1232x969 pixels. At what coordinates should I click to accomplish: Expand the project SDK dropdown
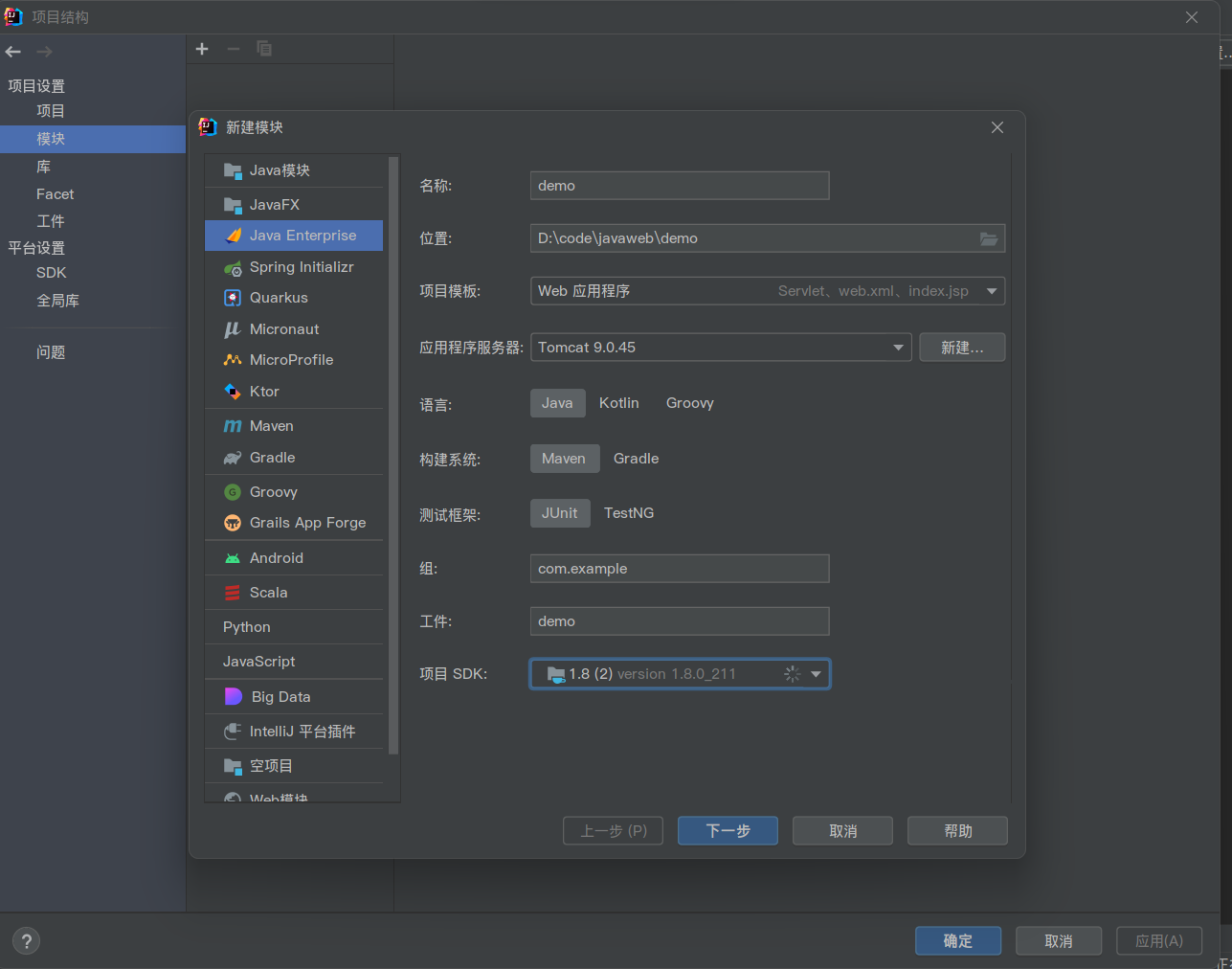point(816,674)
